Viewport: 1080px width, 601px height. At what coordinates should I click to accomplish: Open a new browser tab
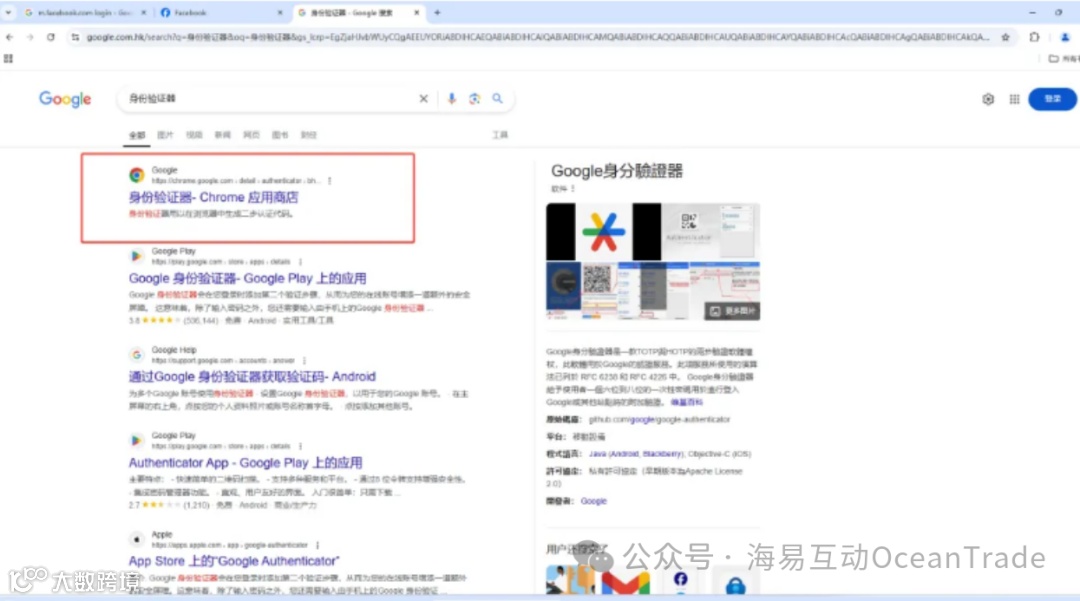437,12
